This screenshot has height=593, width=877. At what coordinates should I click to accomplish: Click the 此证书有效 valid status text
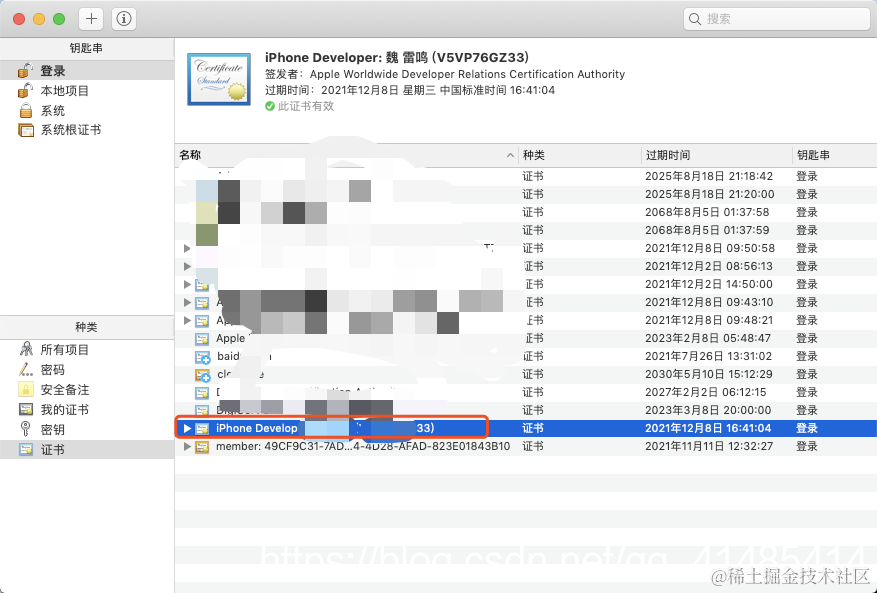click(305, 106)
